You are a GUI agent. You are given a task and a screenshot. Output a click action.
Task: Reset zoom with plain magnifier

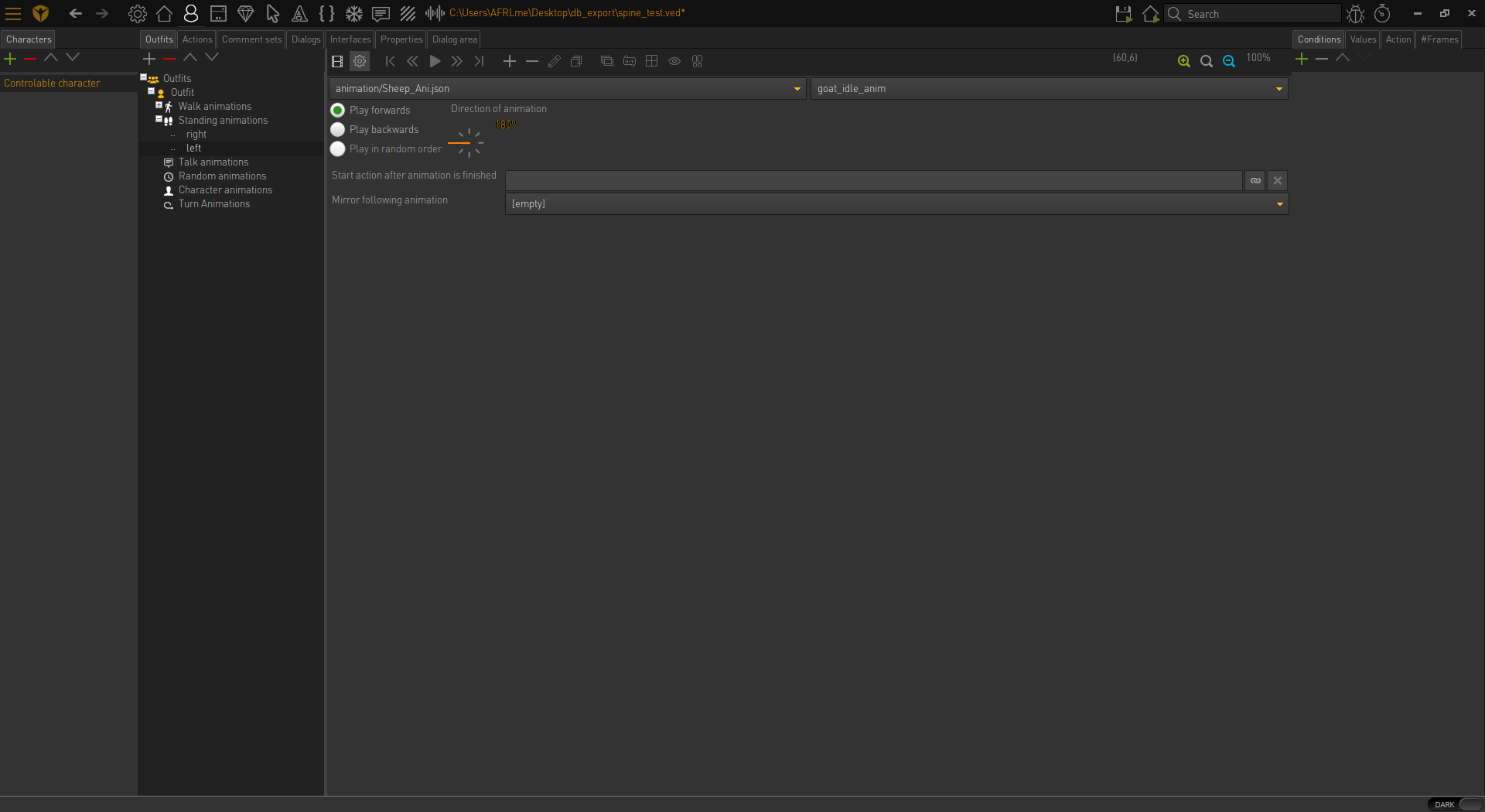[x=1206, y=61]
